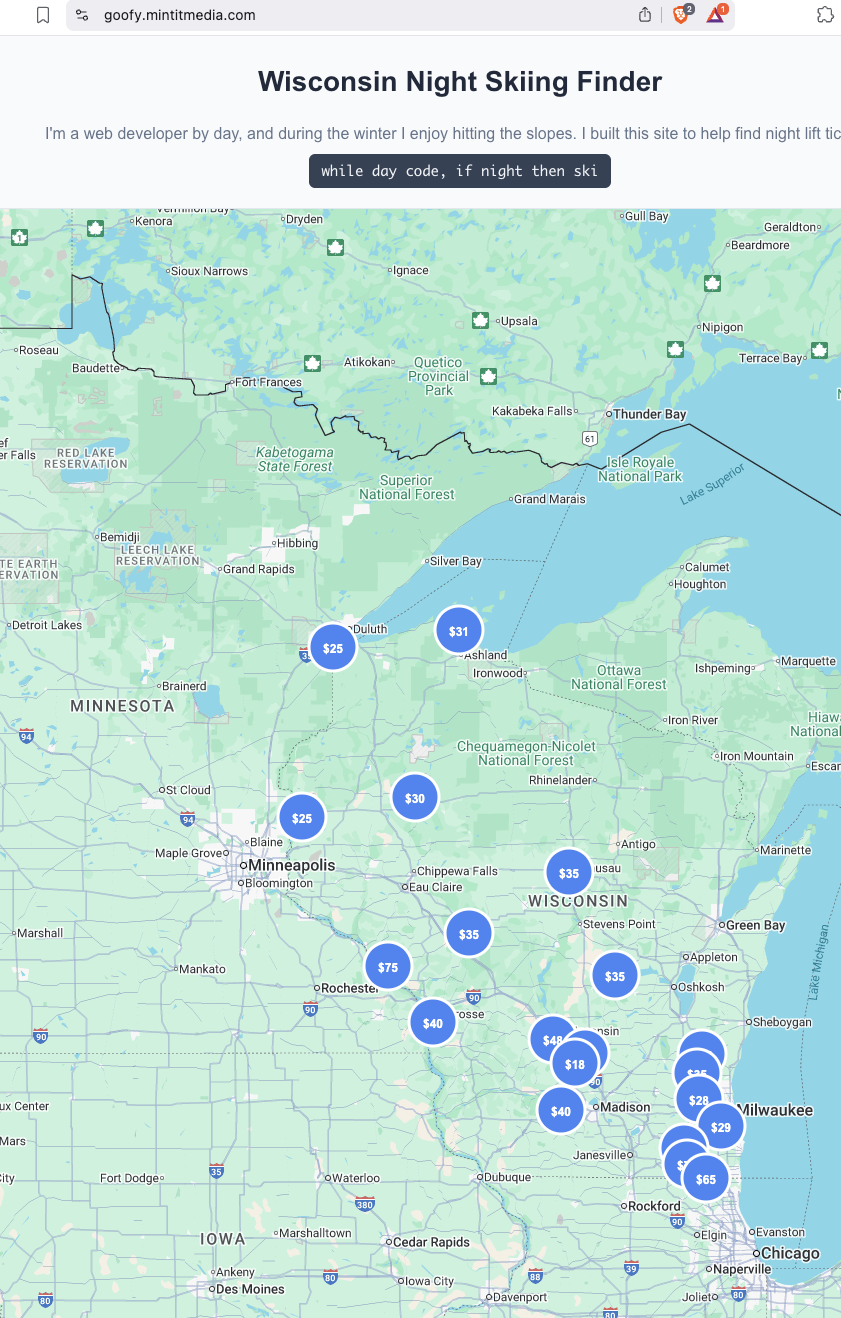Select the $40 marker left of Madison
Viewport: 841px width, 1318px height.
point(560,1111)
